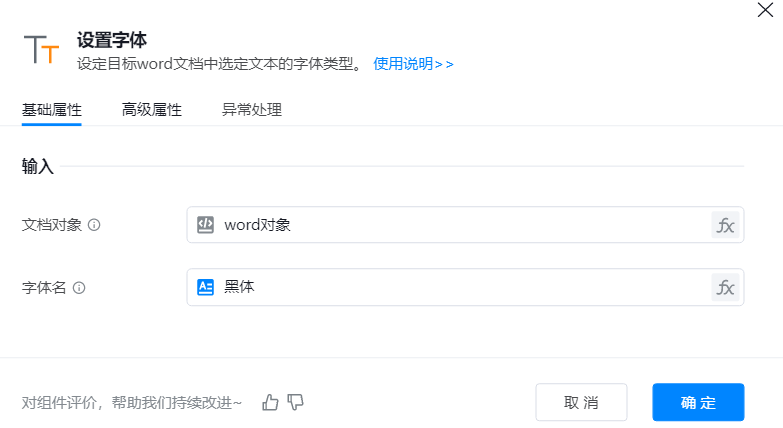Click the code icon in word对象 field
The height and width of the screenshot is (428, 783).
205,225
